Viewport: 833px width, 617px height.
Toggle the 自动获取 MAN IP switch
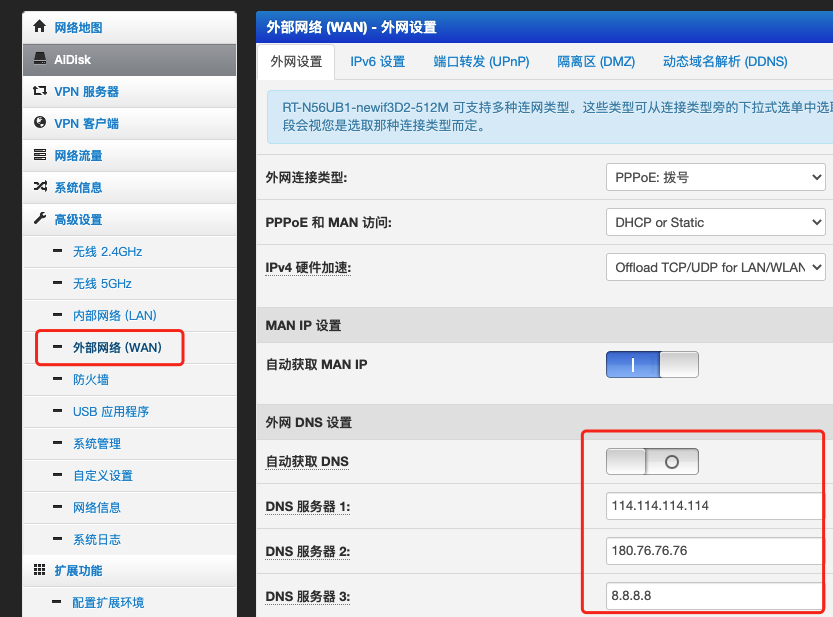652,364
